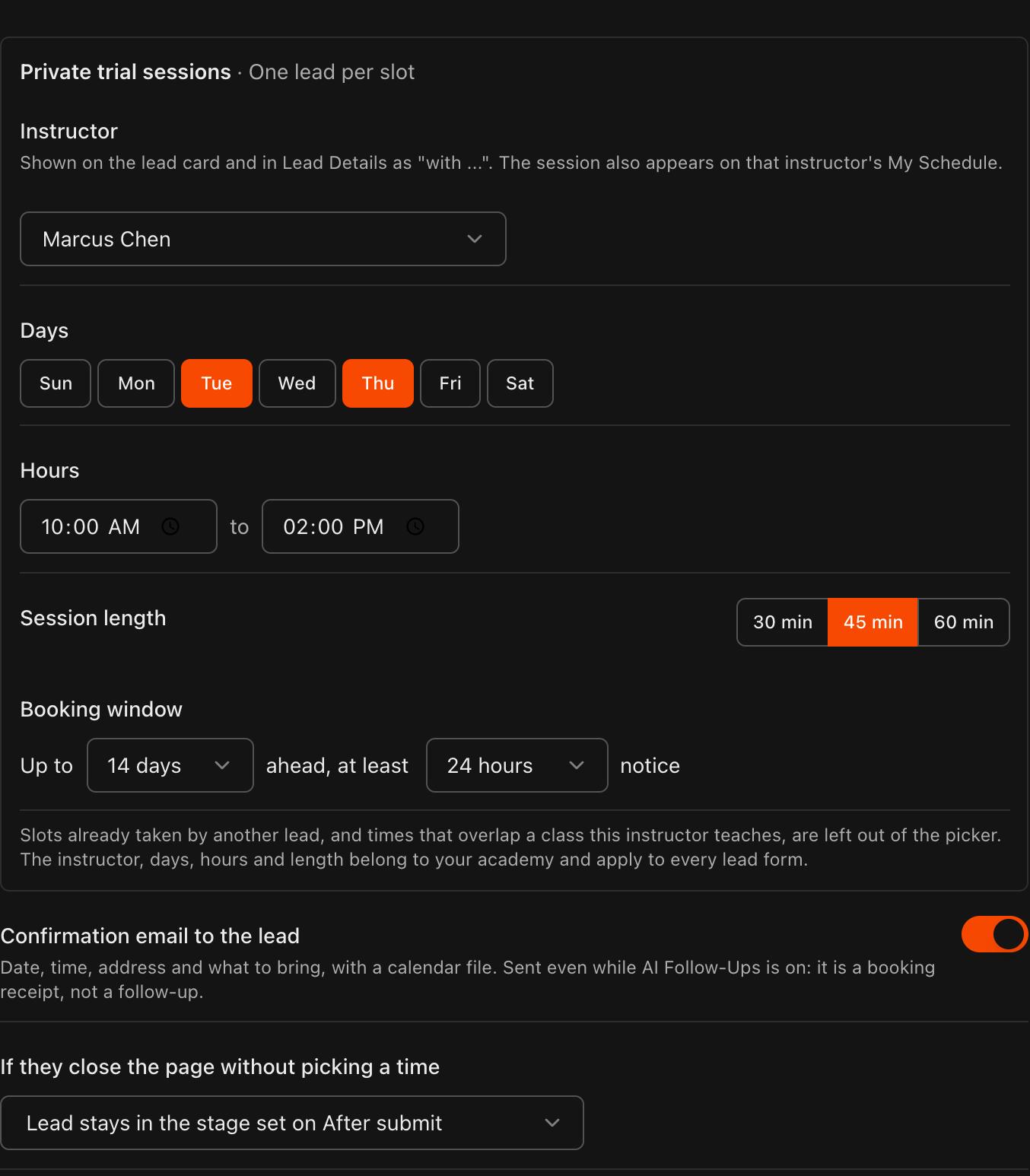Deselect the Tue day button

(x=217, y=383)
